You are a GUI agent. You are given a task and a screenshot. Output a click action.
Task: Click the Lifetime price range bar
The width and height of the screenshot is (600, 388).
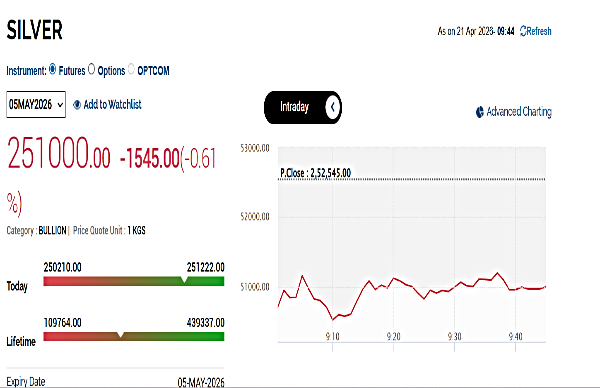(134, 336)
